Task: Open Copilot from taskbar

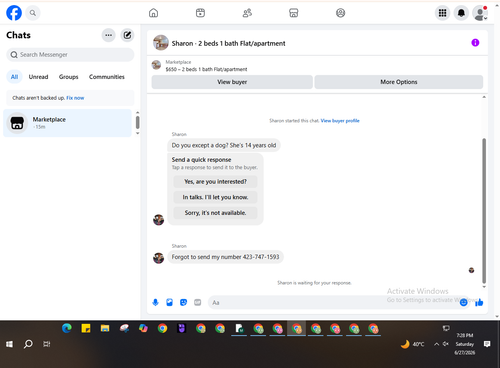Action: tap(143, 329)
